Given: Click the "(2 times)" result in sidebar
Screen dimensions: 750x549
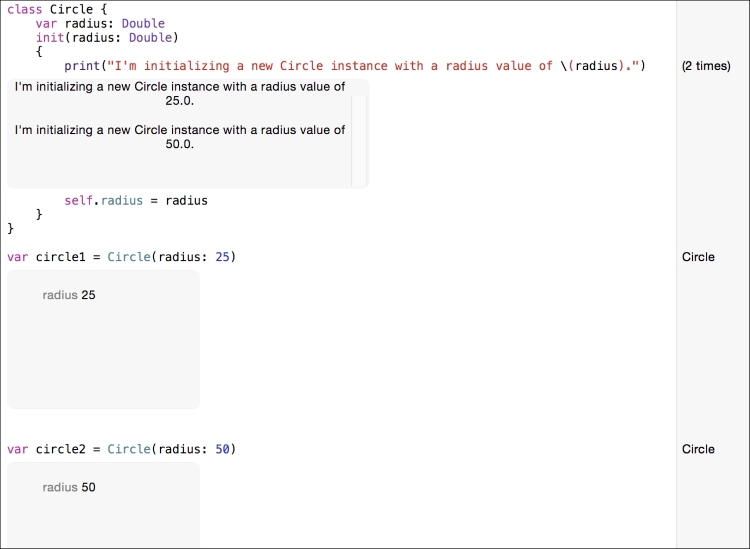Looking at the screenshot, I should (x=706, y=66).
